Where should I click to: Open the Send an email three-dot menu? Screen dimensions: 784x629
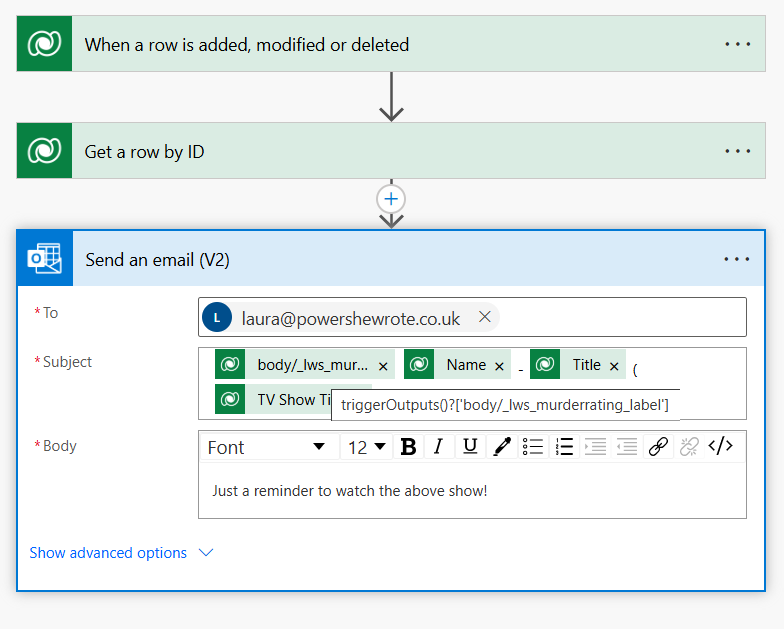737,259
